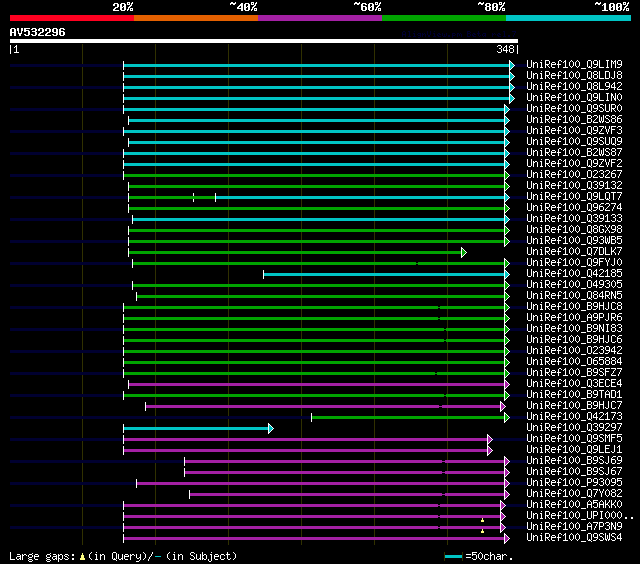Open the UniRef100_B9TAD1 entry

coord(574,395)
